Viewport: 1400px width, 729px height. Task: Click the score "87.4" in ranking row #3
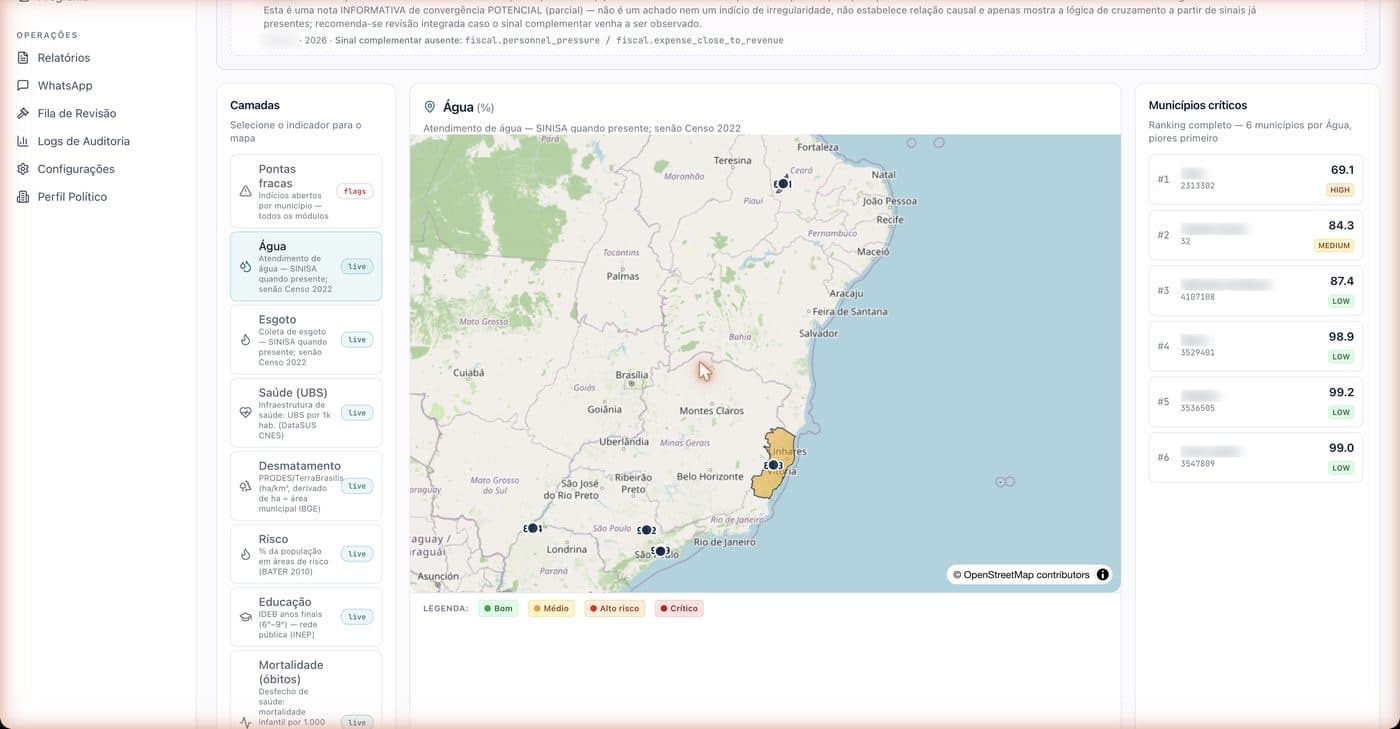point(1341,281)
